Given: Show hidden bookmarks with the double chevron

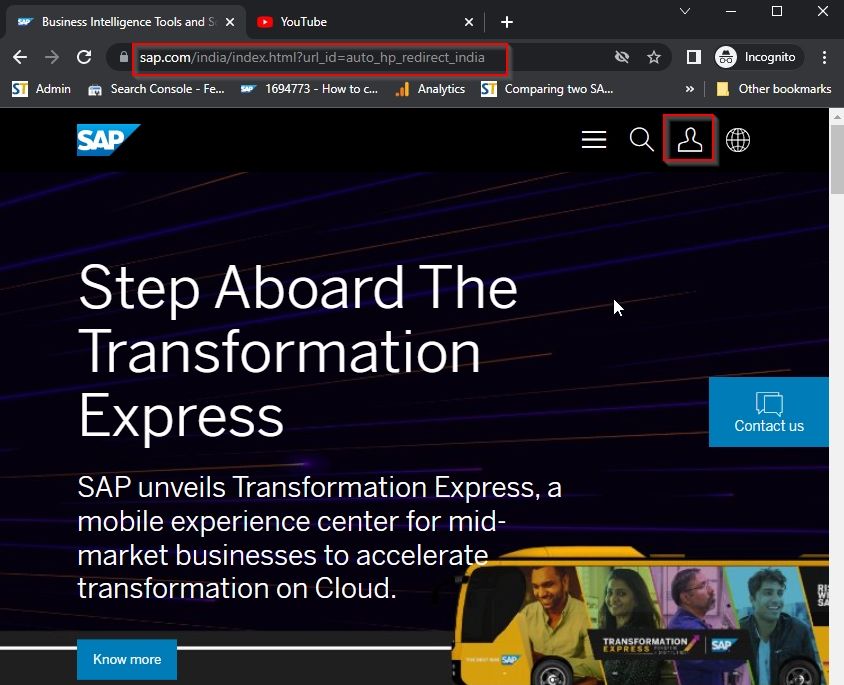Looking at the screenshot, I should coord(690,89).
